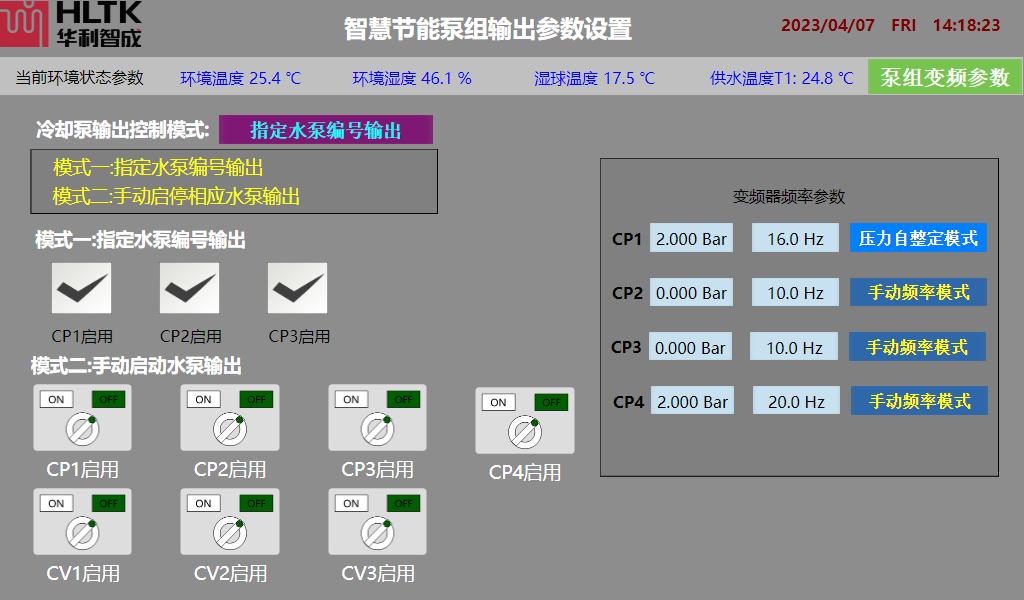
Task: Edit the CP4 2.000 Bar pressure field
Action: click(x=691, y=401)
